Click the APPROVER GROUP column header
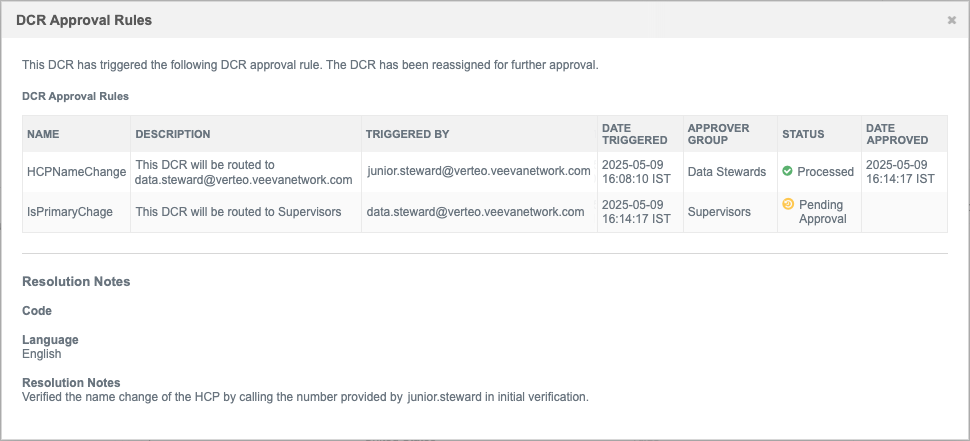Viewport: 970px width, 441px height. [x=718, y=134]
